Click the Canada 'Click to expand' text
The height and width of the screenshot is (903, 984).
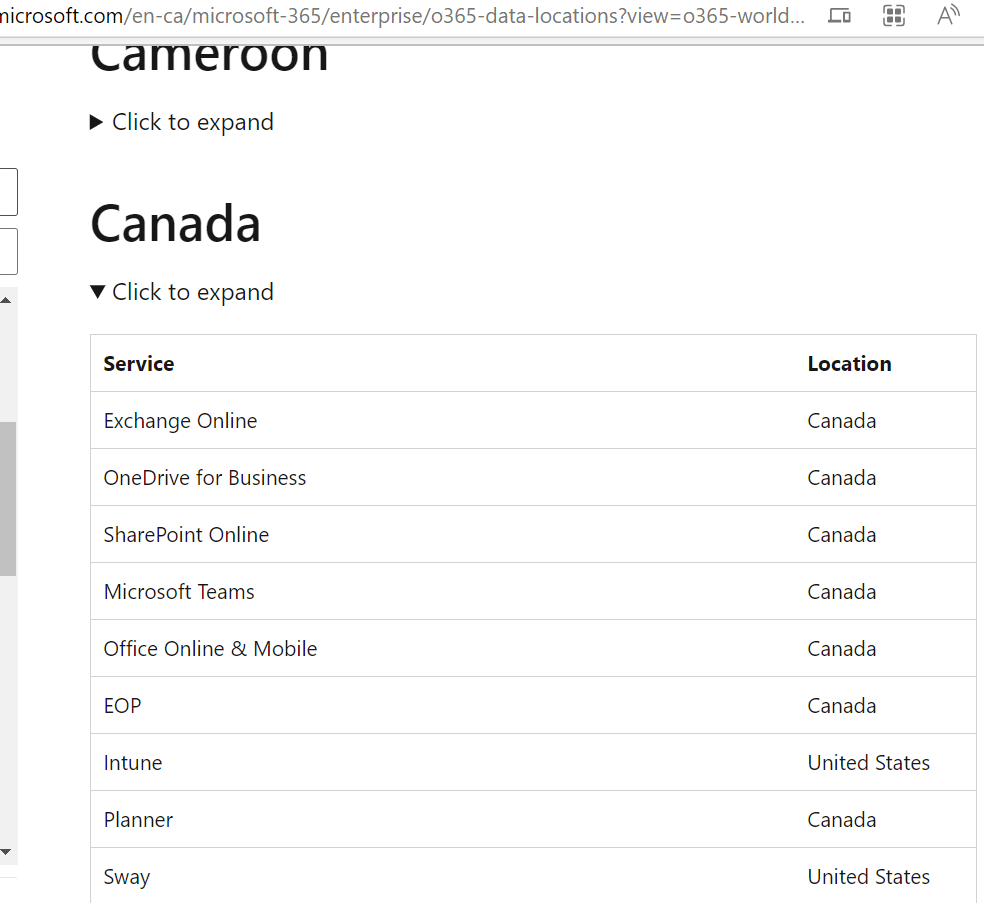193,292
